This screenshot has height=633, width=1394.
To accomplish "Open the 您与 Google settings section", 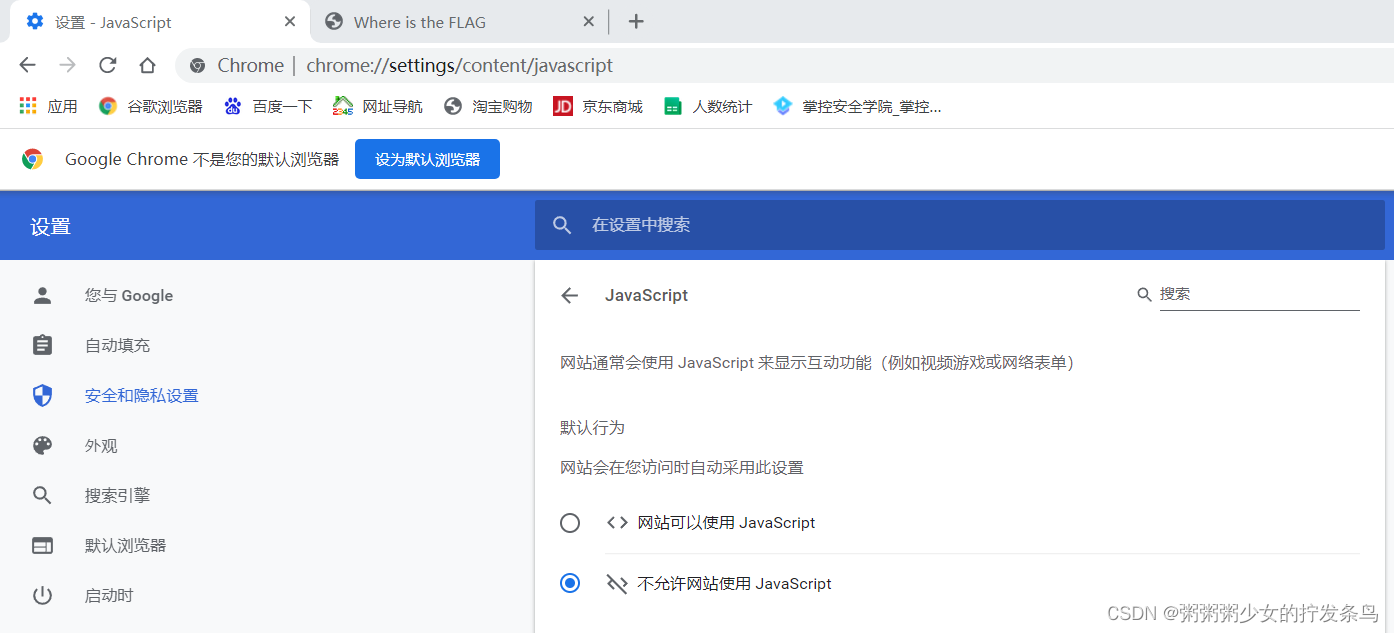I will point(129,295).
